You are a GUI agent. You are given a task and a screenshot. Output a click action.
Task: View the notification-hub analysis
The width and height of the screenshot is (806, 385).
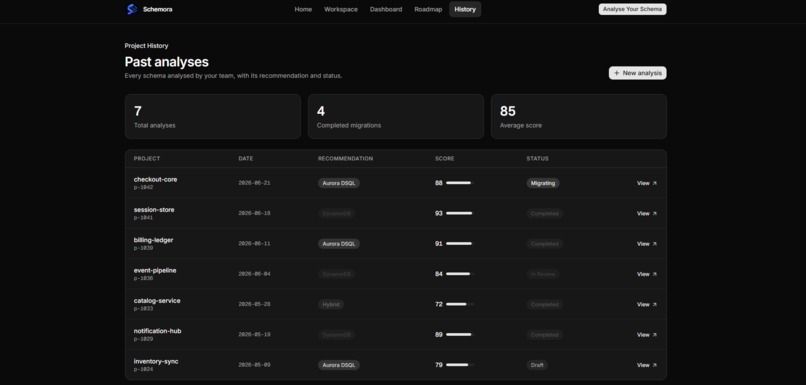pyautogui.click(x=647, y=335)
